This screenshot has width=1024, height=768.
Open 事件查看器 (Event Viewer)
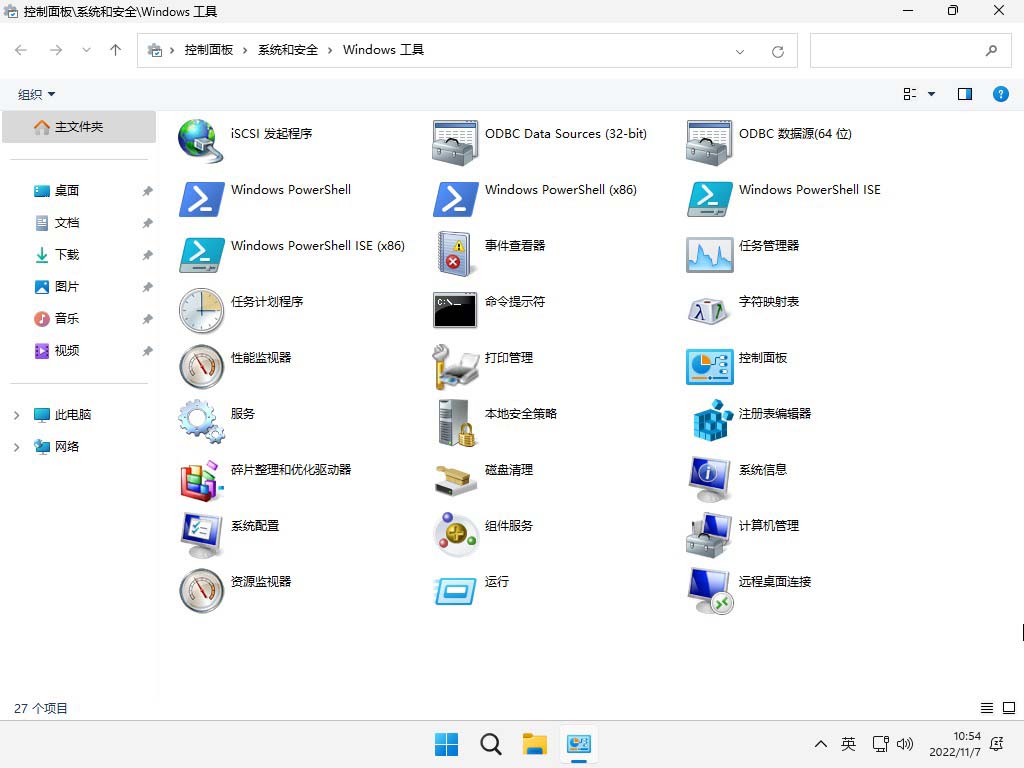[455, 253]
